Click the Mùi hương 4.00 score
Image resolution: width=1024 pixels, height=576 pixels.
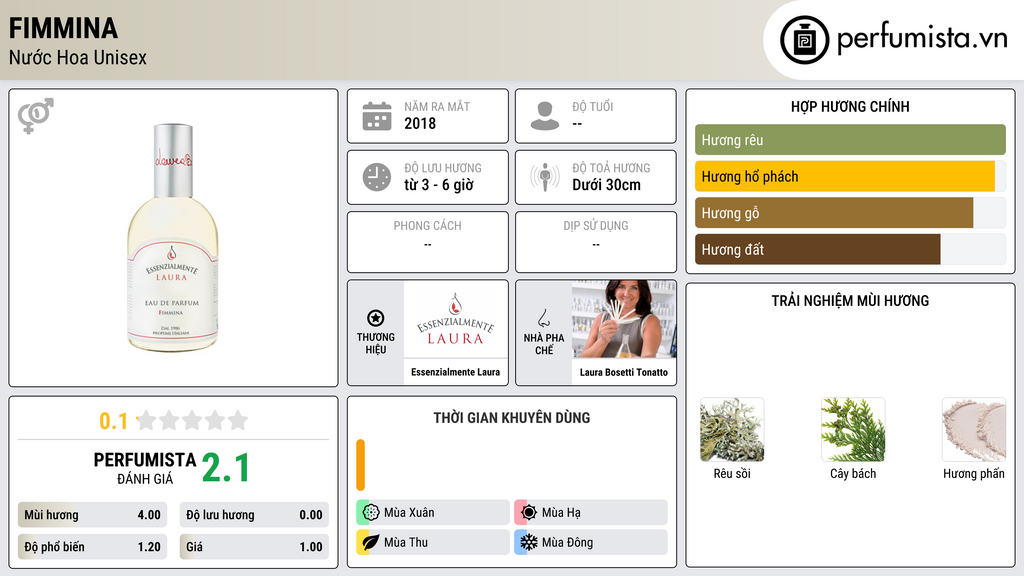92,515
